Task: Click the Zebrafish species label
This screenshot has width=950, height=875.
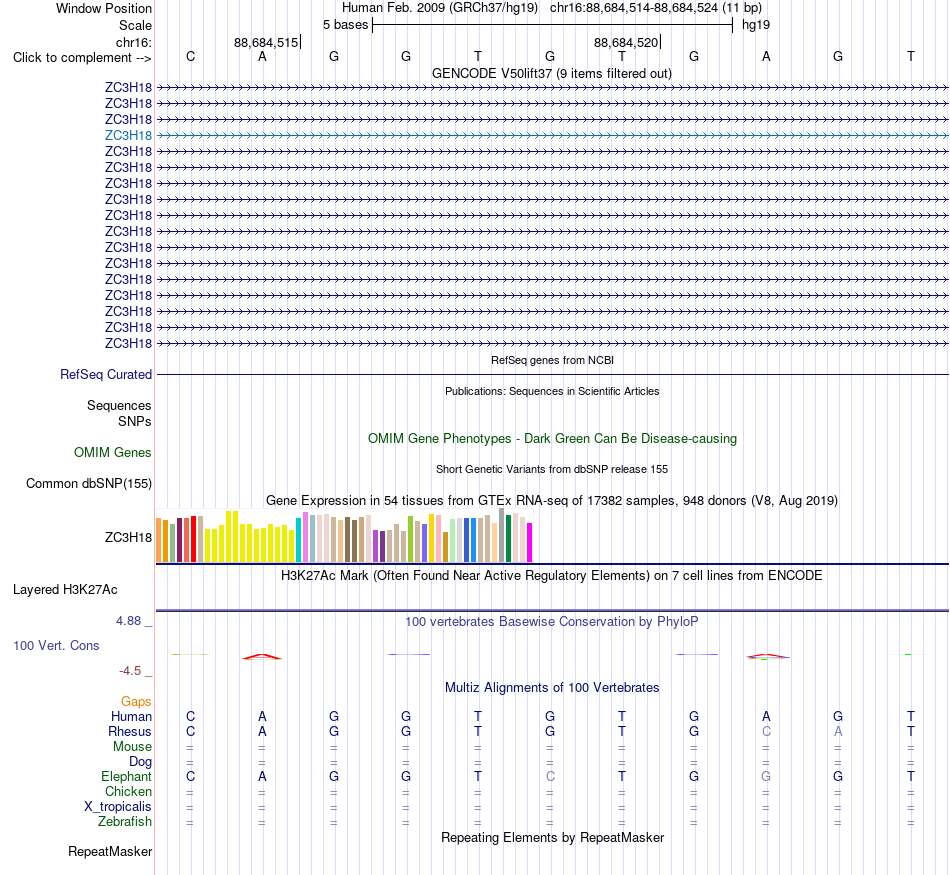Action: pyautogui.click(x=125, y=822)
